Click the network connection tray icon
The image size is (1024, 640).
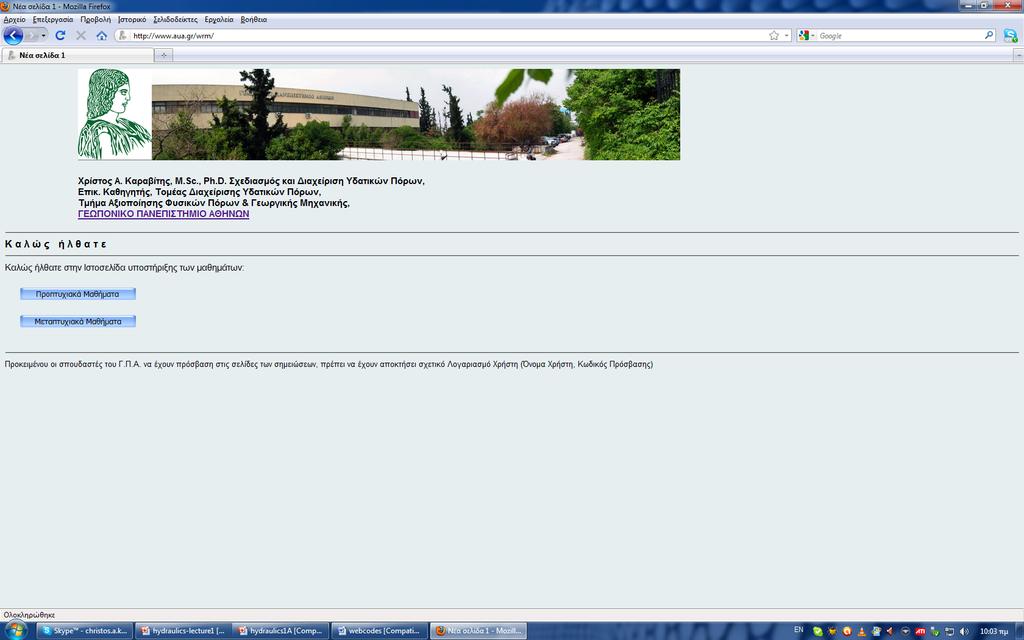(950, 632)
